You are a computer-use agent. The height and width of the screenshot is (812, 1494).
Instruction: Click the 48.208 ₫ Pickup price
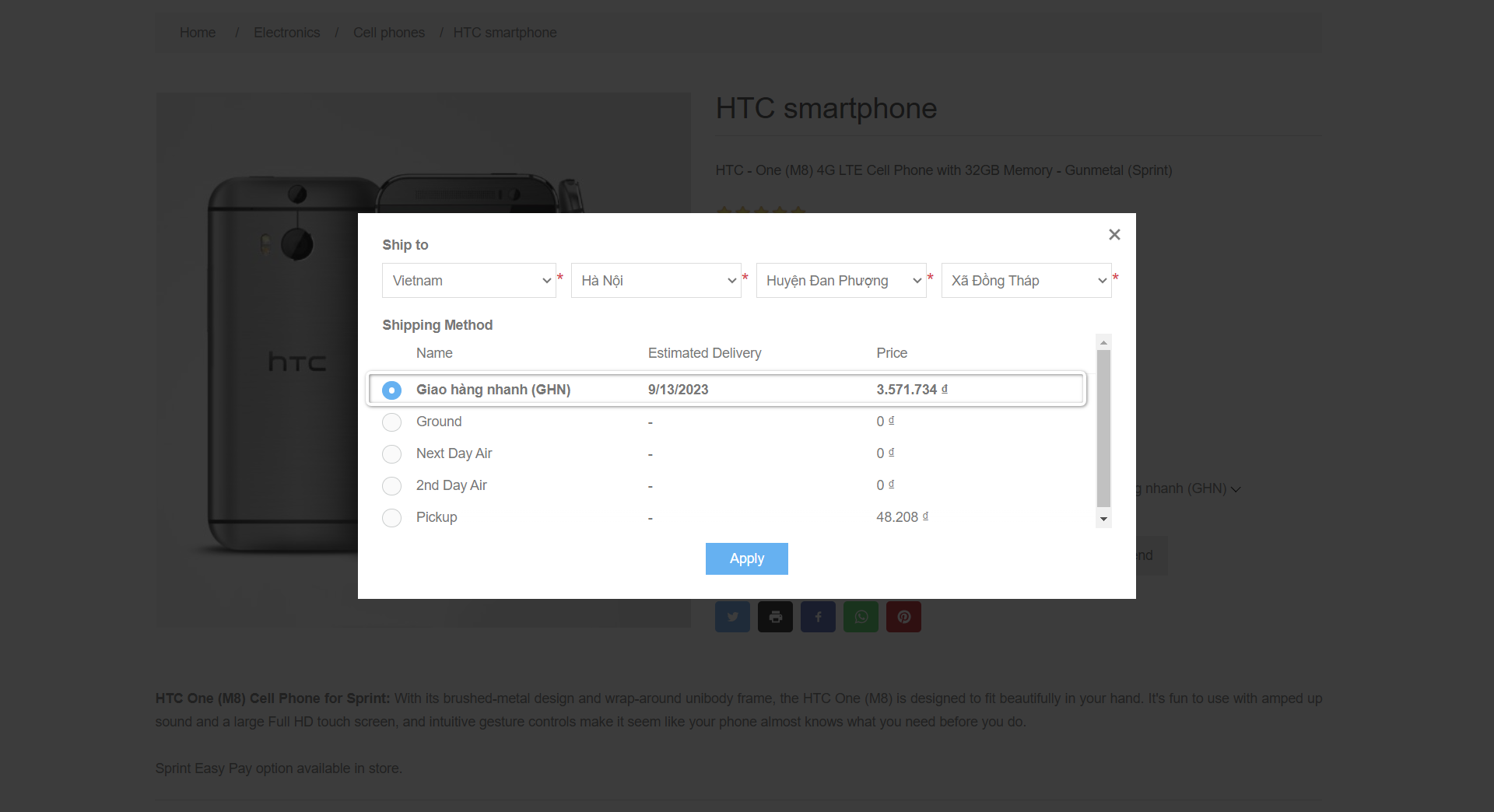pos(903,517)
